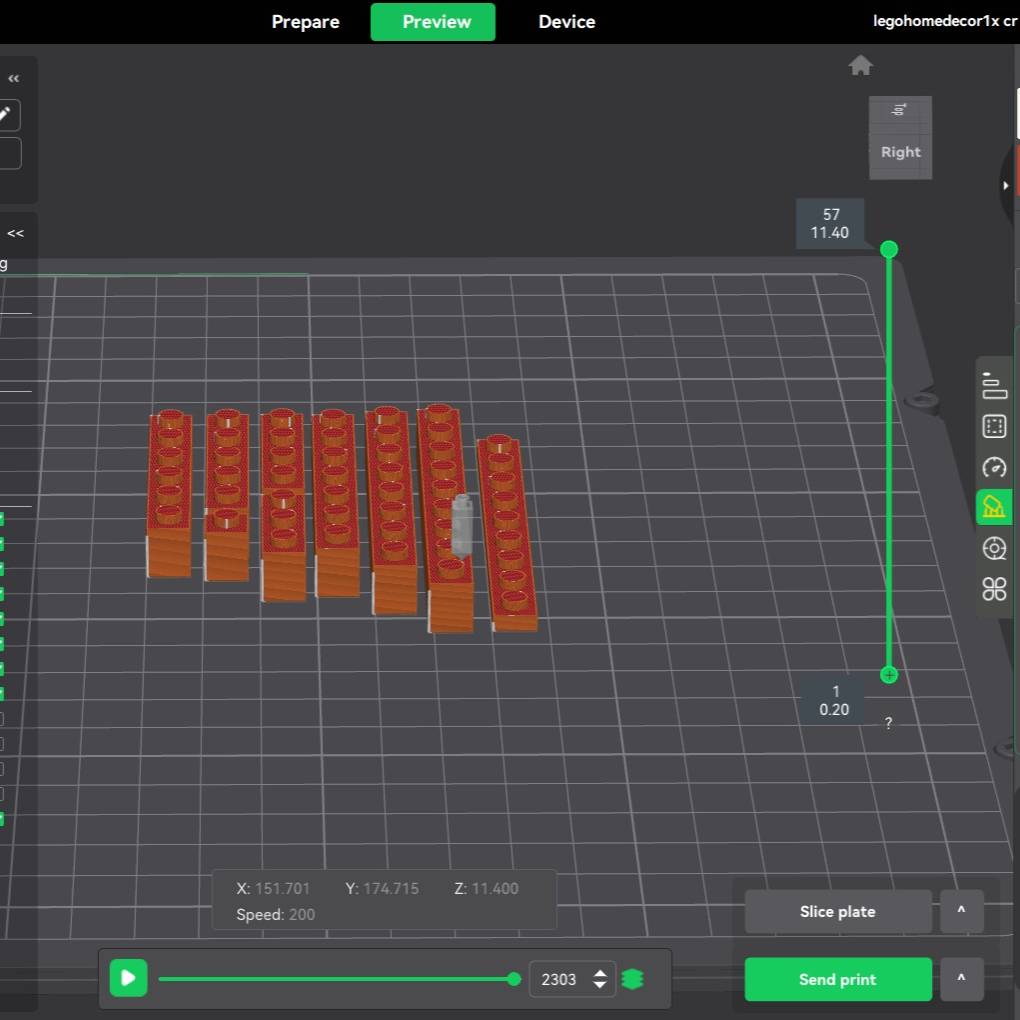Play the print path animation
This screenshot has height=1020, width=1020.
point(128,978)
